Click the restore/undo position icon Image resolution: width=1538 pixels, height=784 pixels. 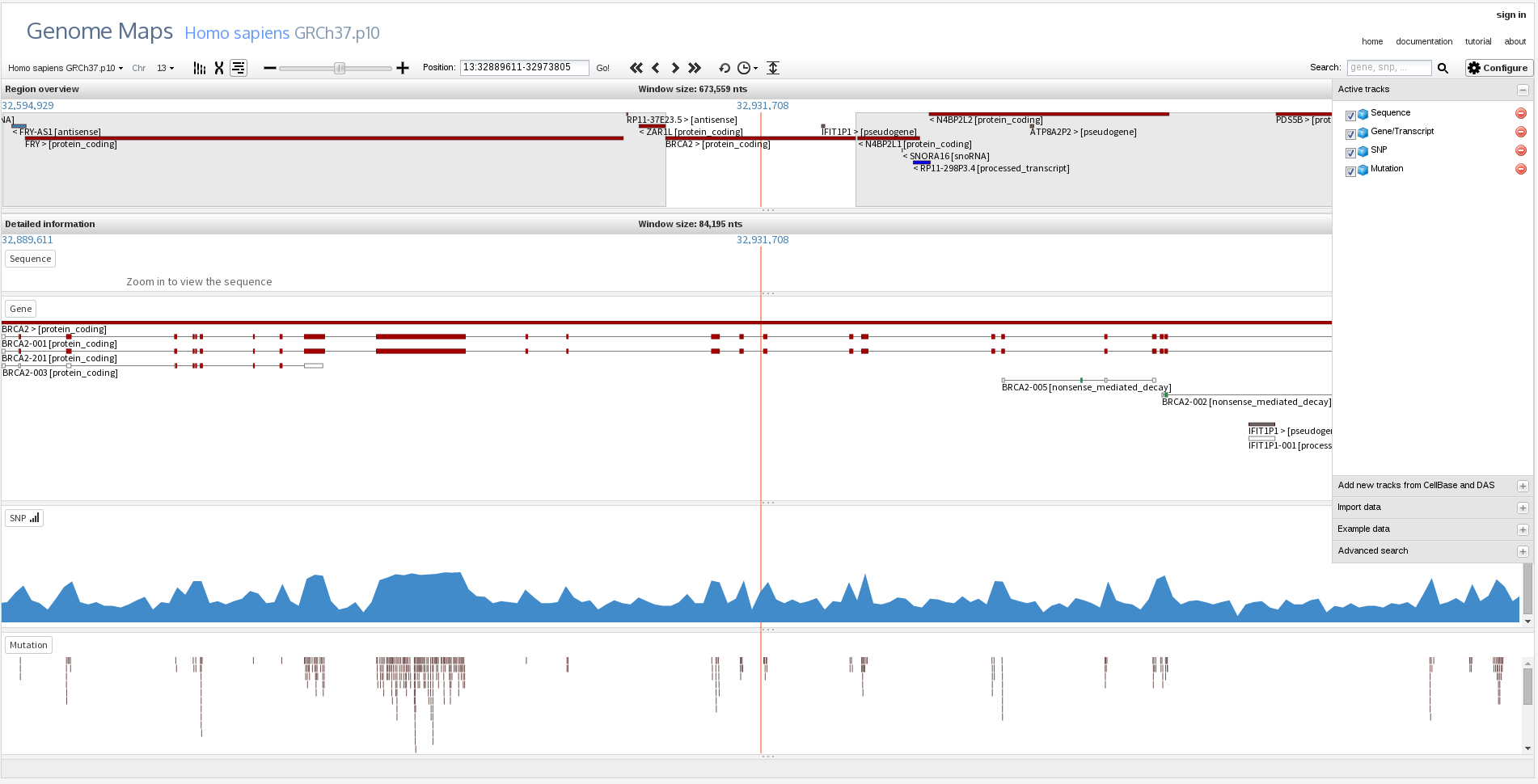725,68
